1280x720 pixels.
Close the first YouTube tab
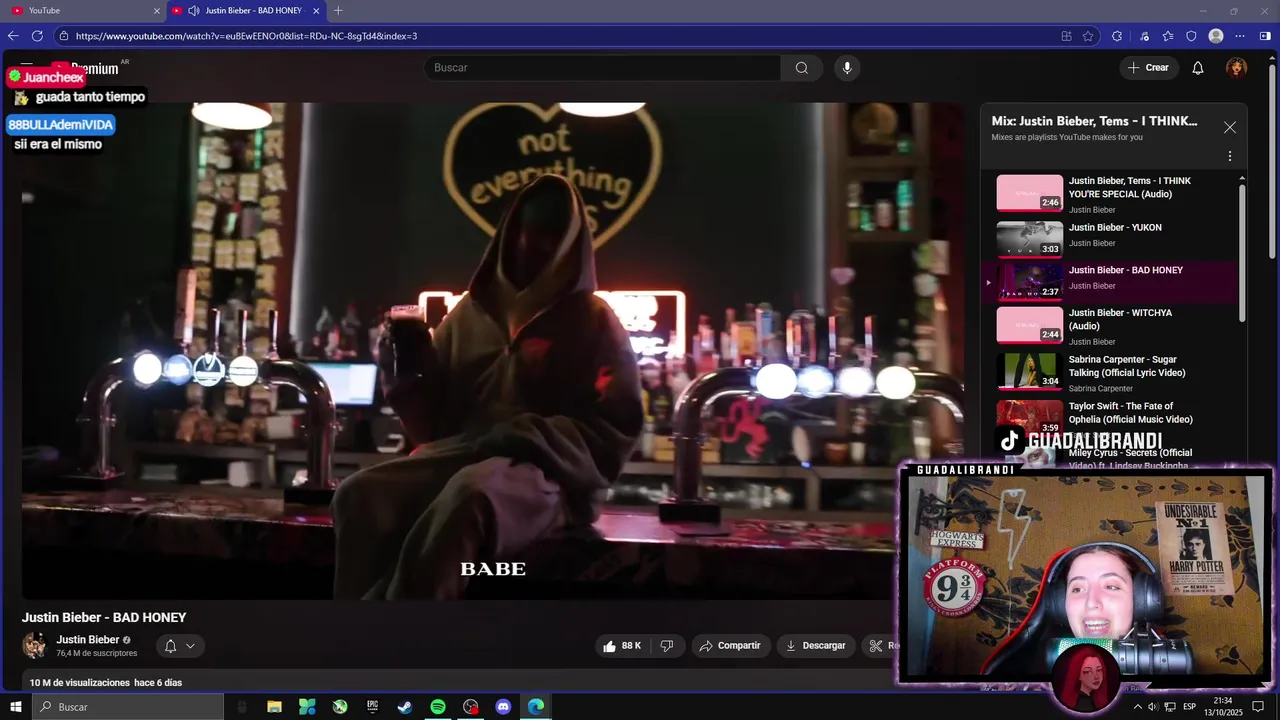click(156, 10)
